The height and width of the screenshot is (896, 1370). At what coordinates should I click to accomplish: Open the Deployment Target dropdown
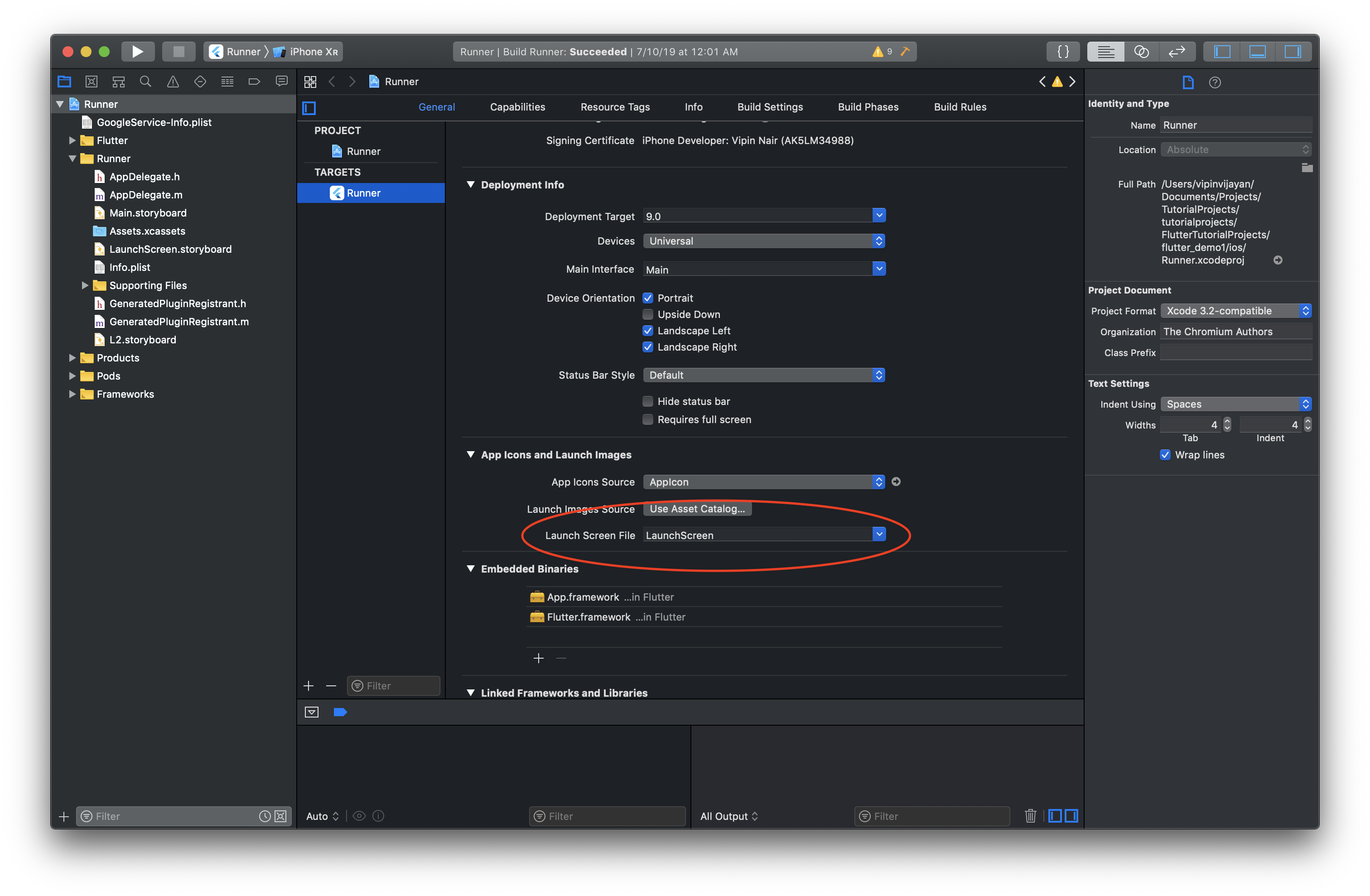pos(878,216)
